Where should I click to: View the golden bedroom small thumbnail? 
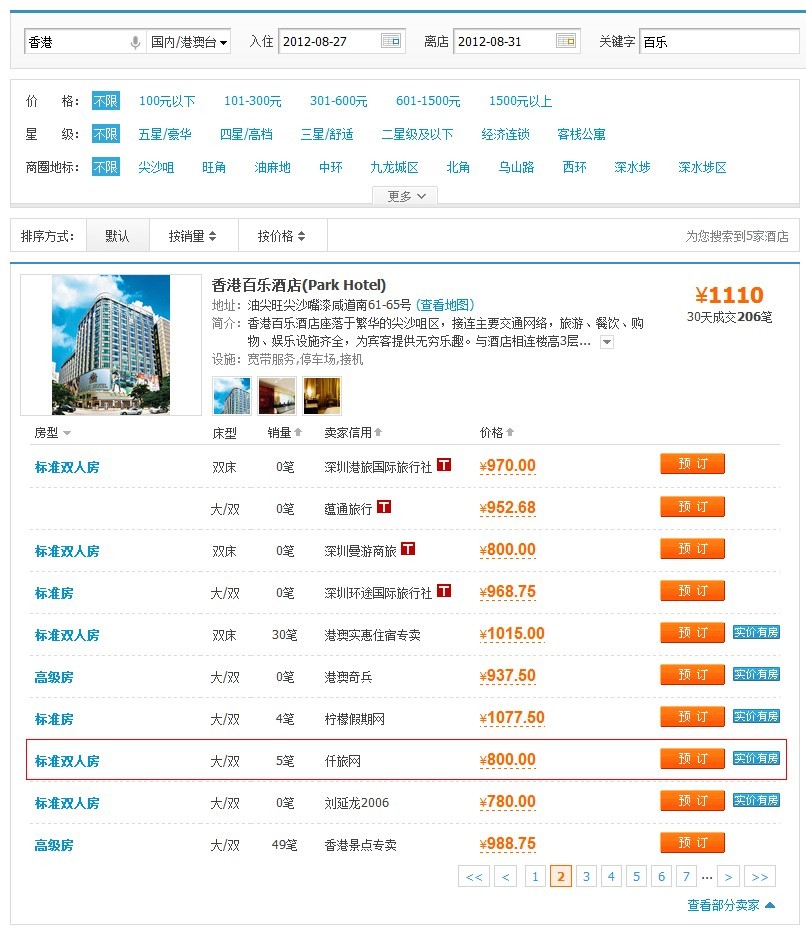point(322,396)
